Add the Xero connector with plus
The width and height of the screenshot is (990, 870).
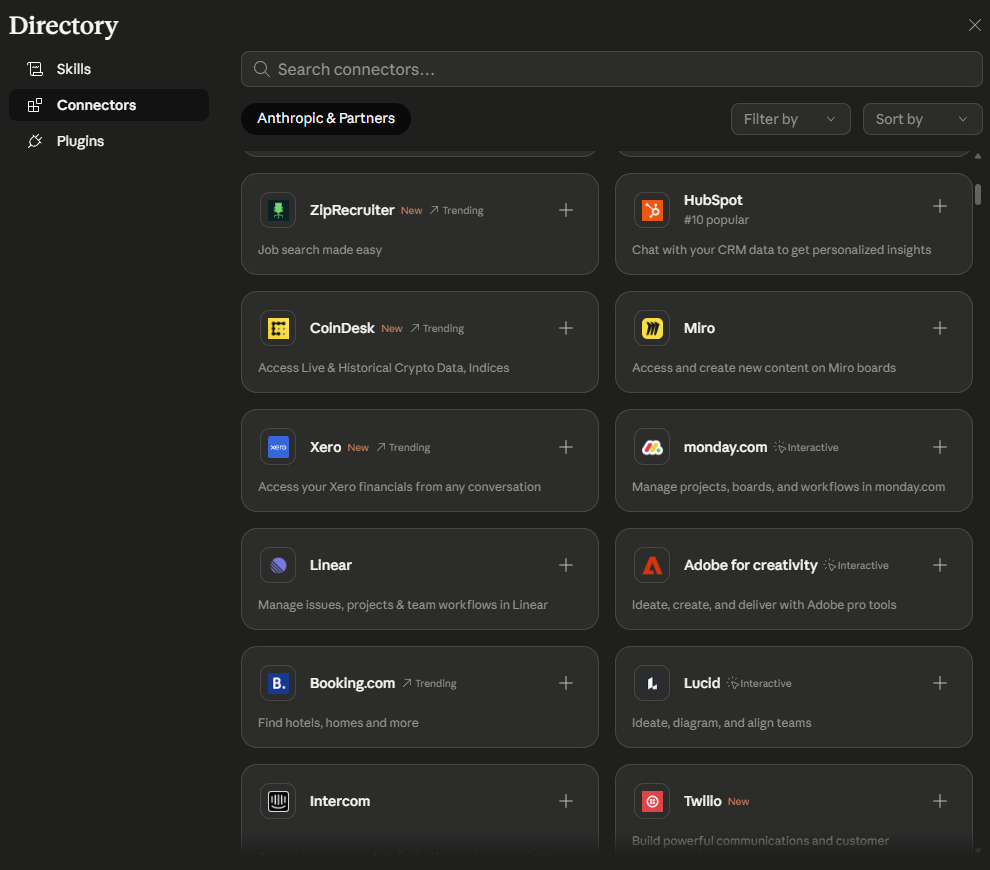point(566,447)
